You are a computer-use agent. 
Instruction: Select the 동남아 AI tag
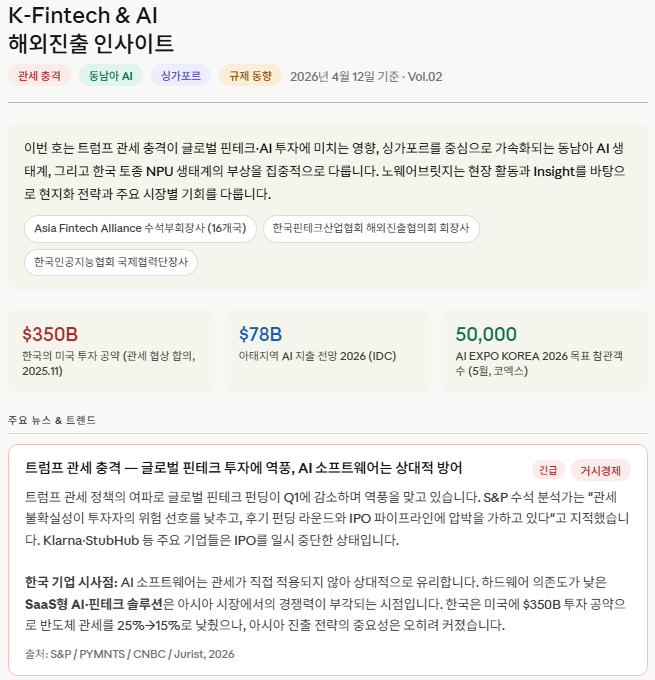(110, 76)
